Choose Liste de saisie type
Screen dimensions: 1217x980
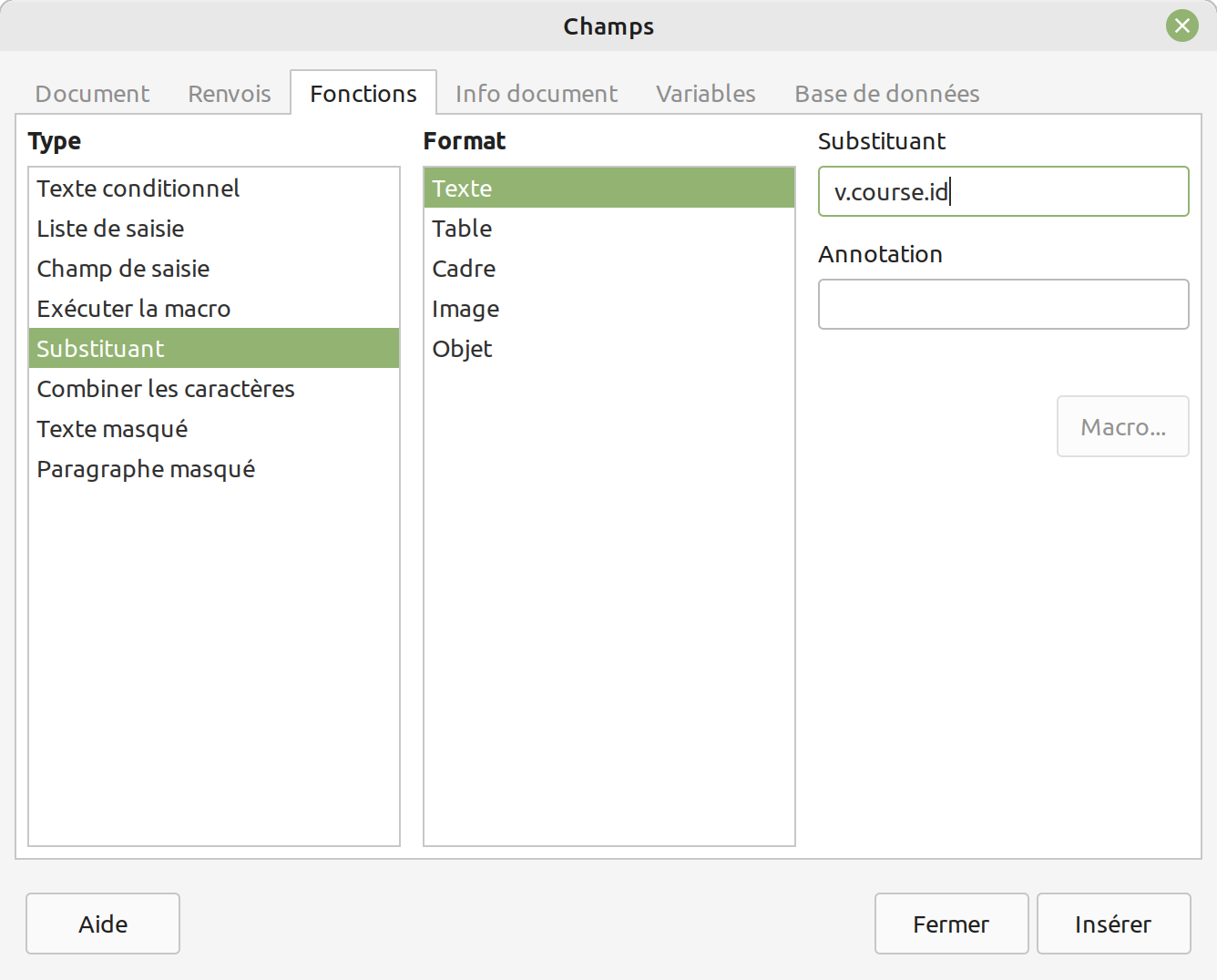coord(110,229)
